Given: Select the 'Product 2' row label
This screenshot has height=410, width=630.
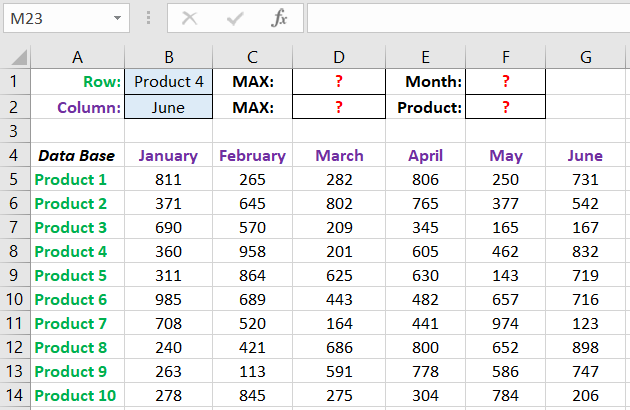Looking at the screenshot, I should [78, 203].
